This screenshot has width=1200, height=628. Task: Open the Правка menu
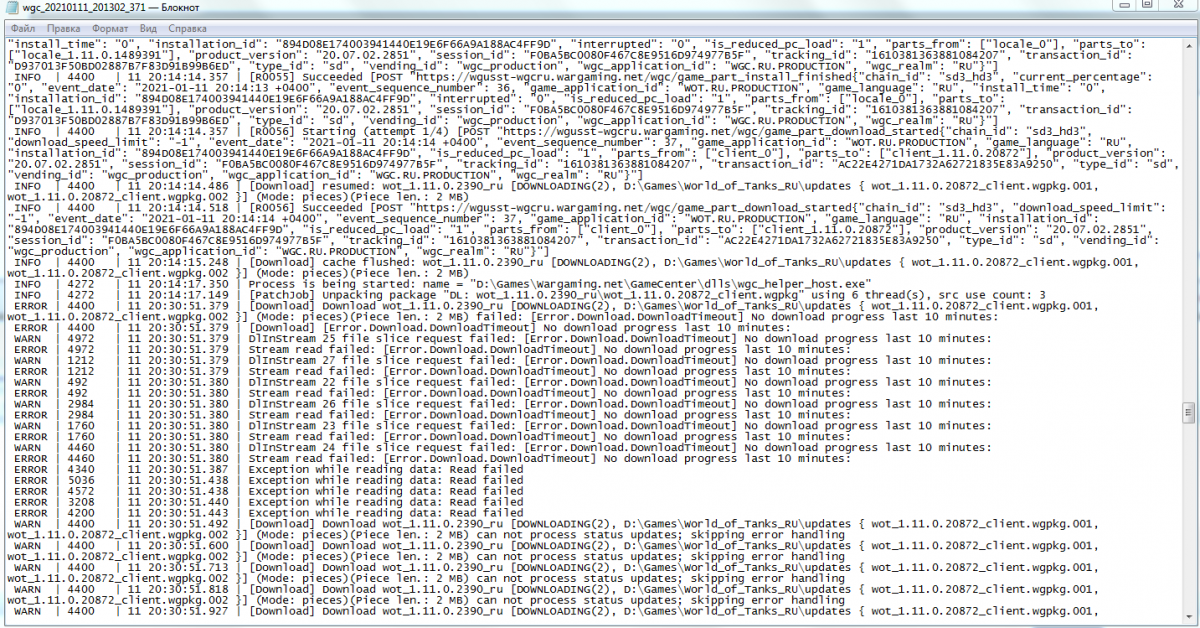(x=63, y=29)
